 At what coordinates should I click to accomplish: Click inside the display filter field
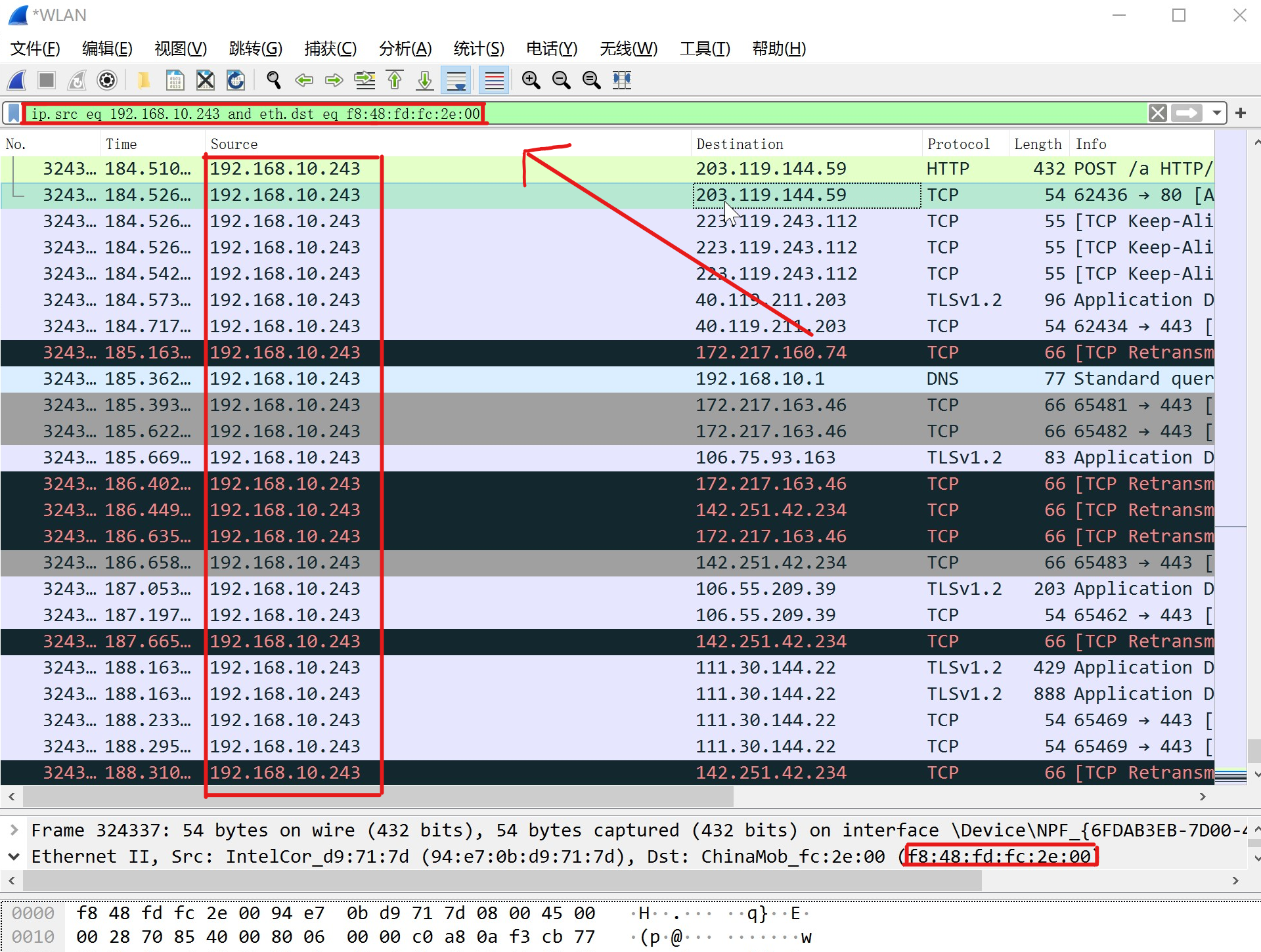point(585,113)
